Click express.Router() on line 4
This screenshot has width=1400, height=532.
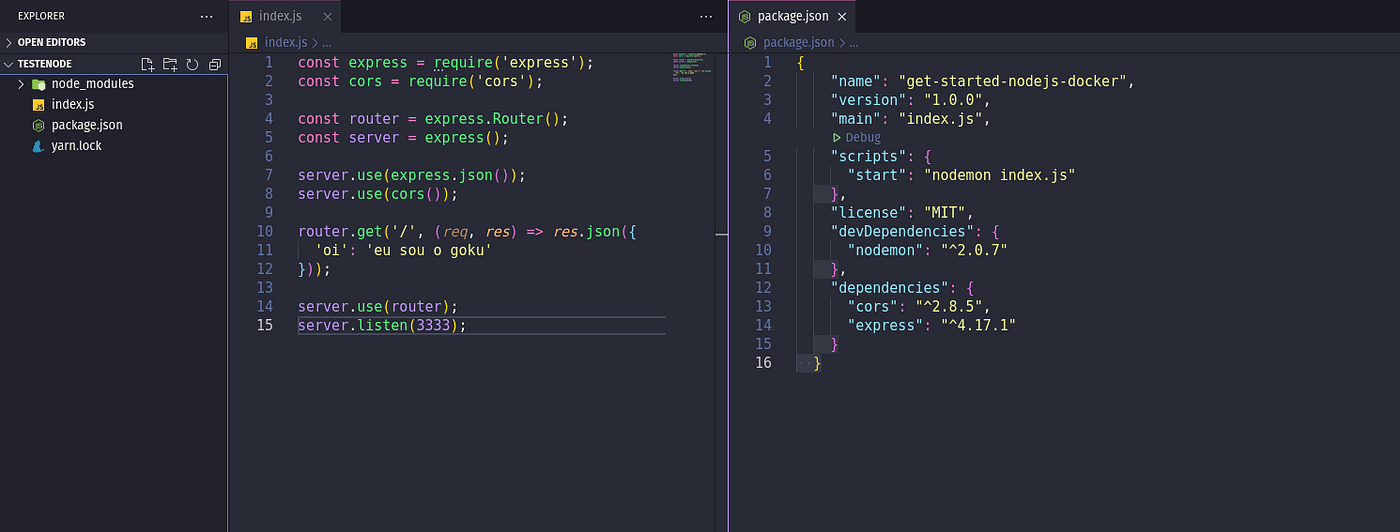pyautogui.click(x=492, y=118)
